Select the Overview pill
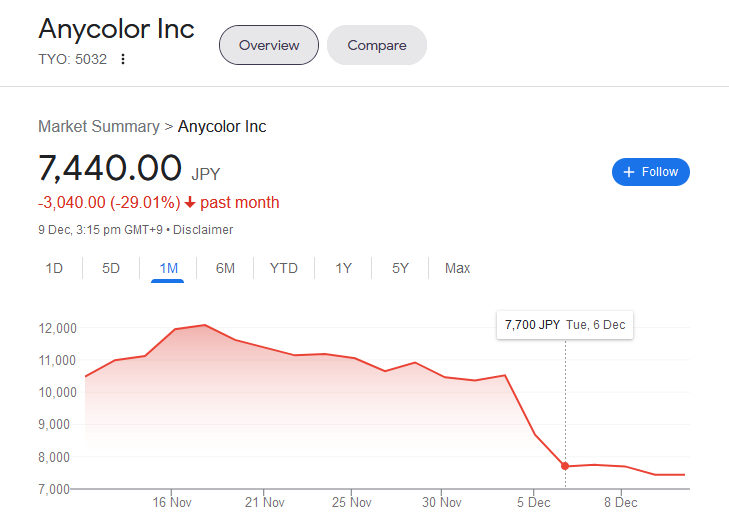The width and height of the screenshot is (729, 515). tap(268, 45)
